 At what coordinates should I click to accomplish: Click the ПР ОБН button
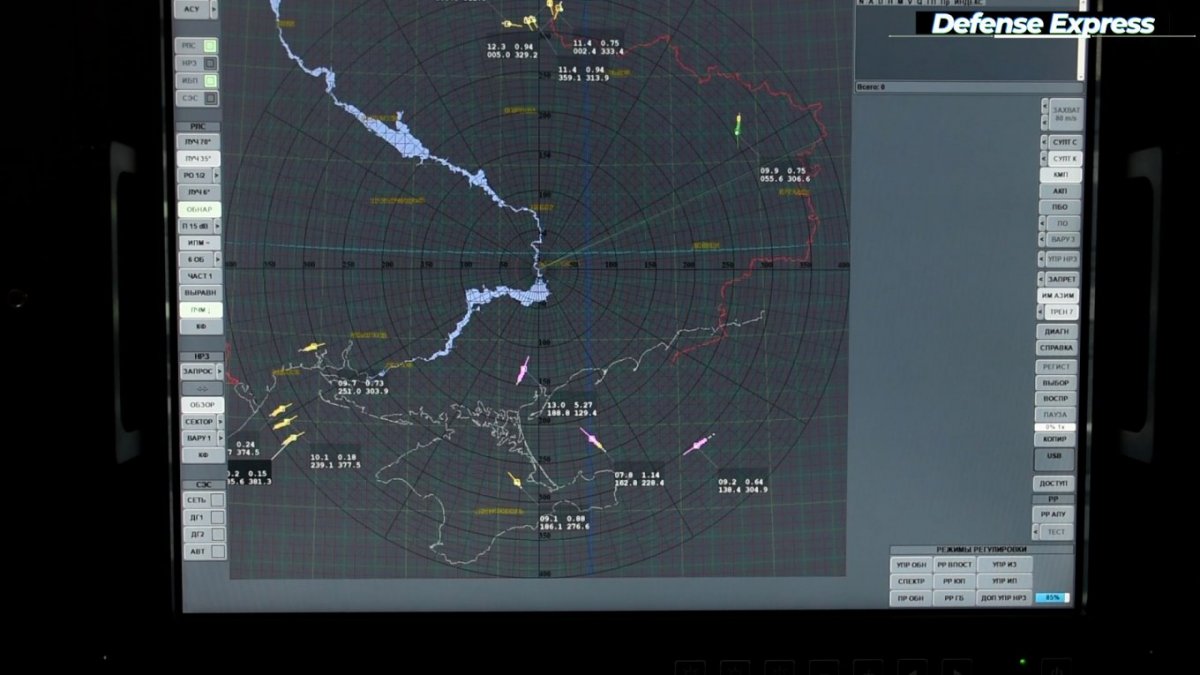[x=910, y=598]
